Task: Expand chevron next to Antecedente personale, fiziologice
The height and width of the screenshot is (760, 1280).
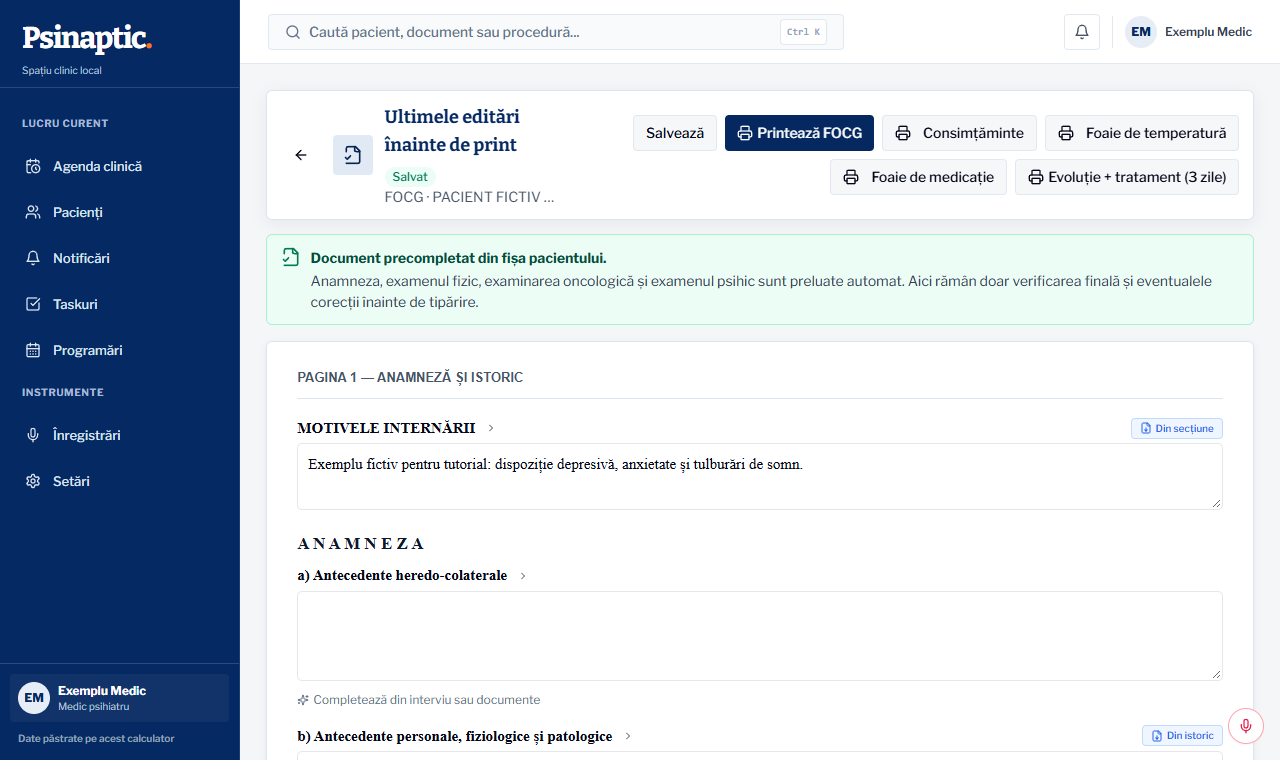Action: tap(628, 736)
